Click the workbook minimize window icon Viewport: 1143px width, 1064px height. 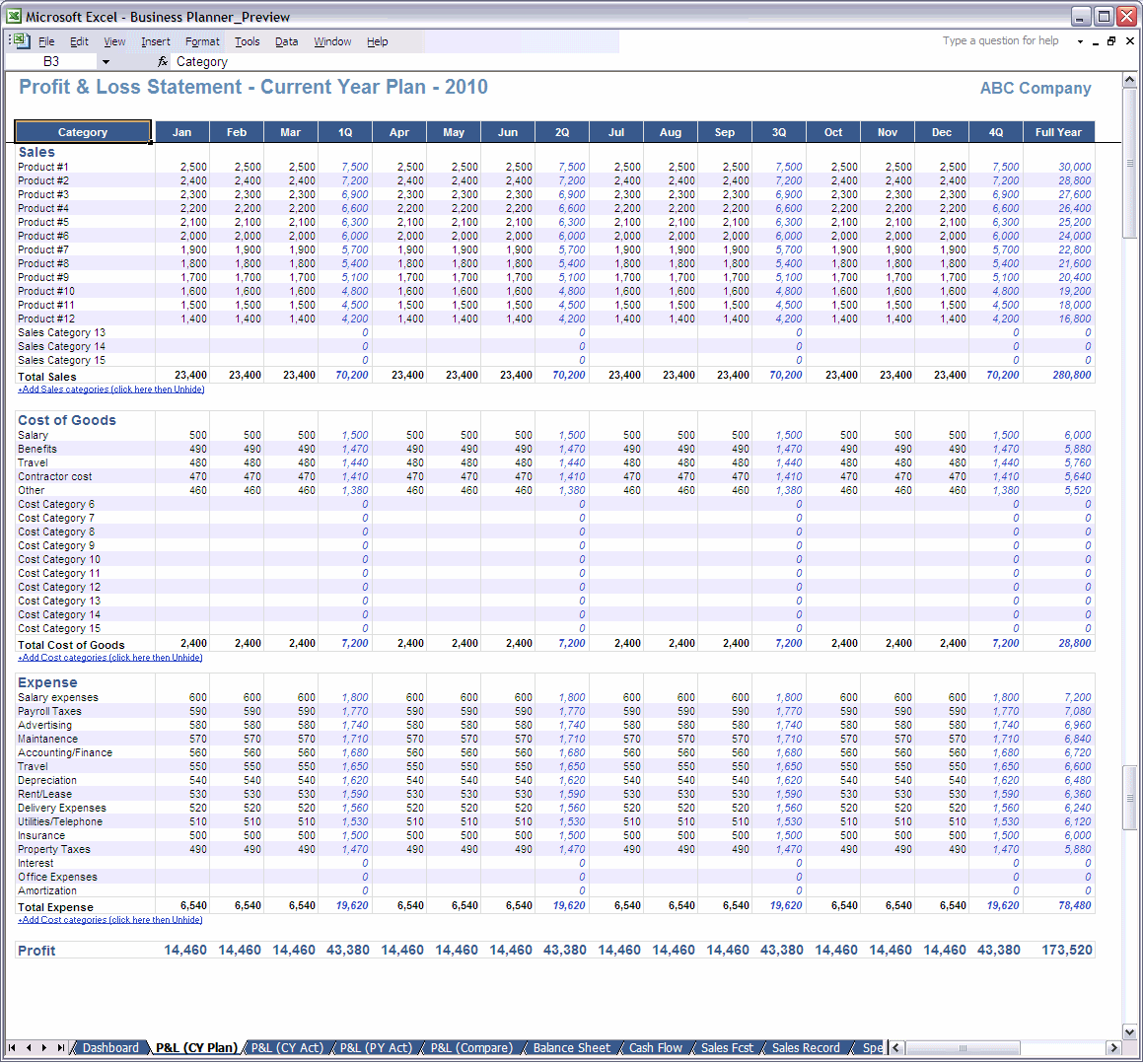click(1096, 42)
